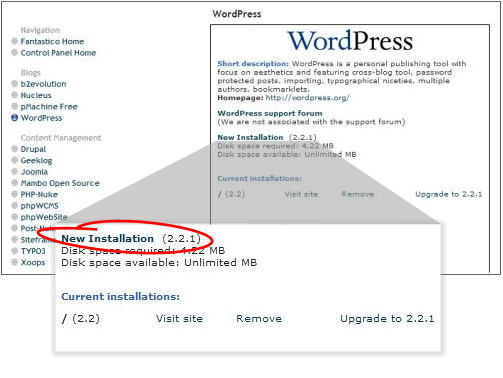Click the bullet icon next to Drupal
Image resolution: width=503 pixels, height=378 pixels.
[x=14, y=149]
